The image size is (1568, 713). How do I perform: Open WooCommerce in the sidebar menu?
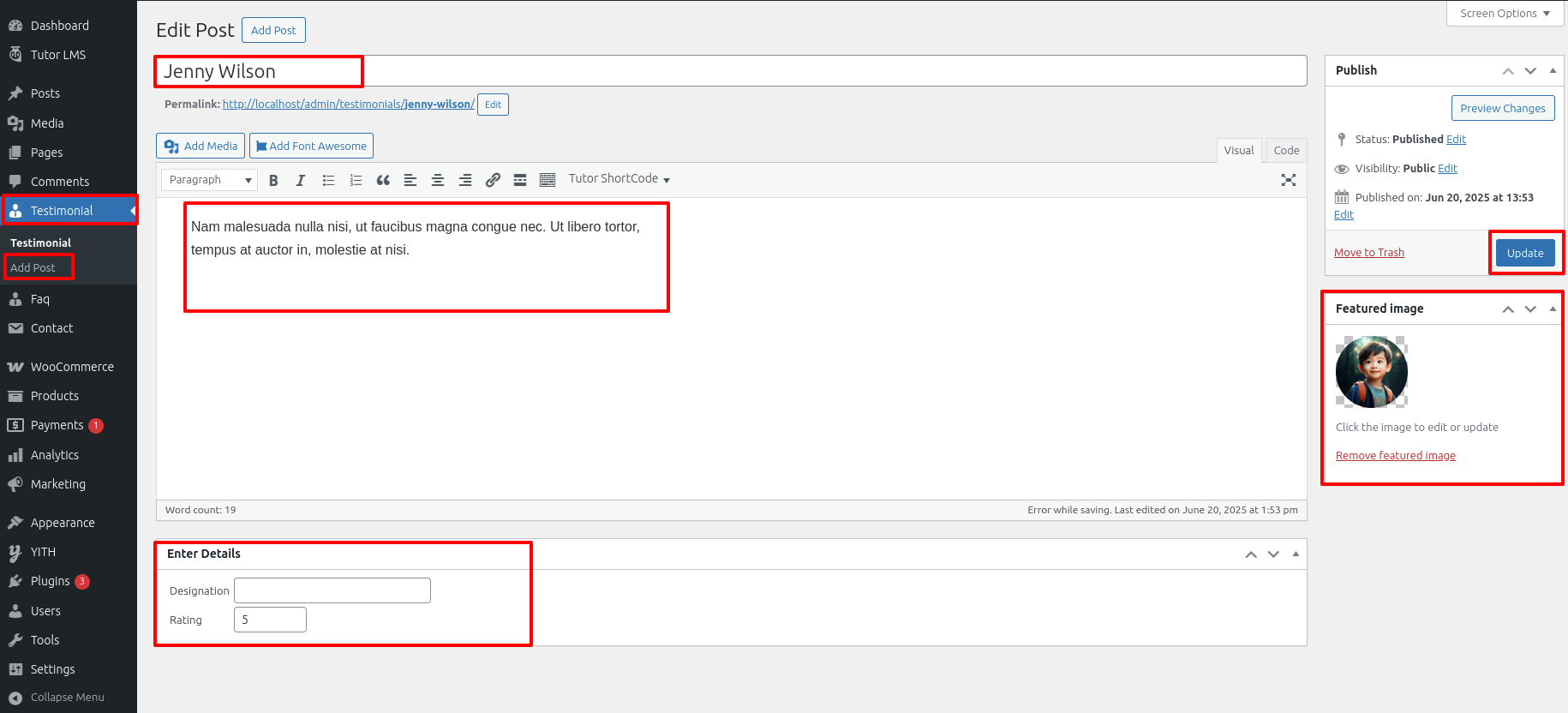coord(72,367)
